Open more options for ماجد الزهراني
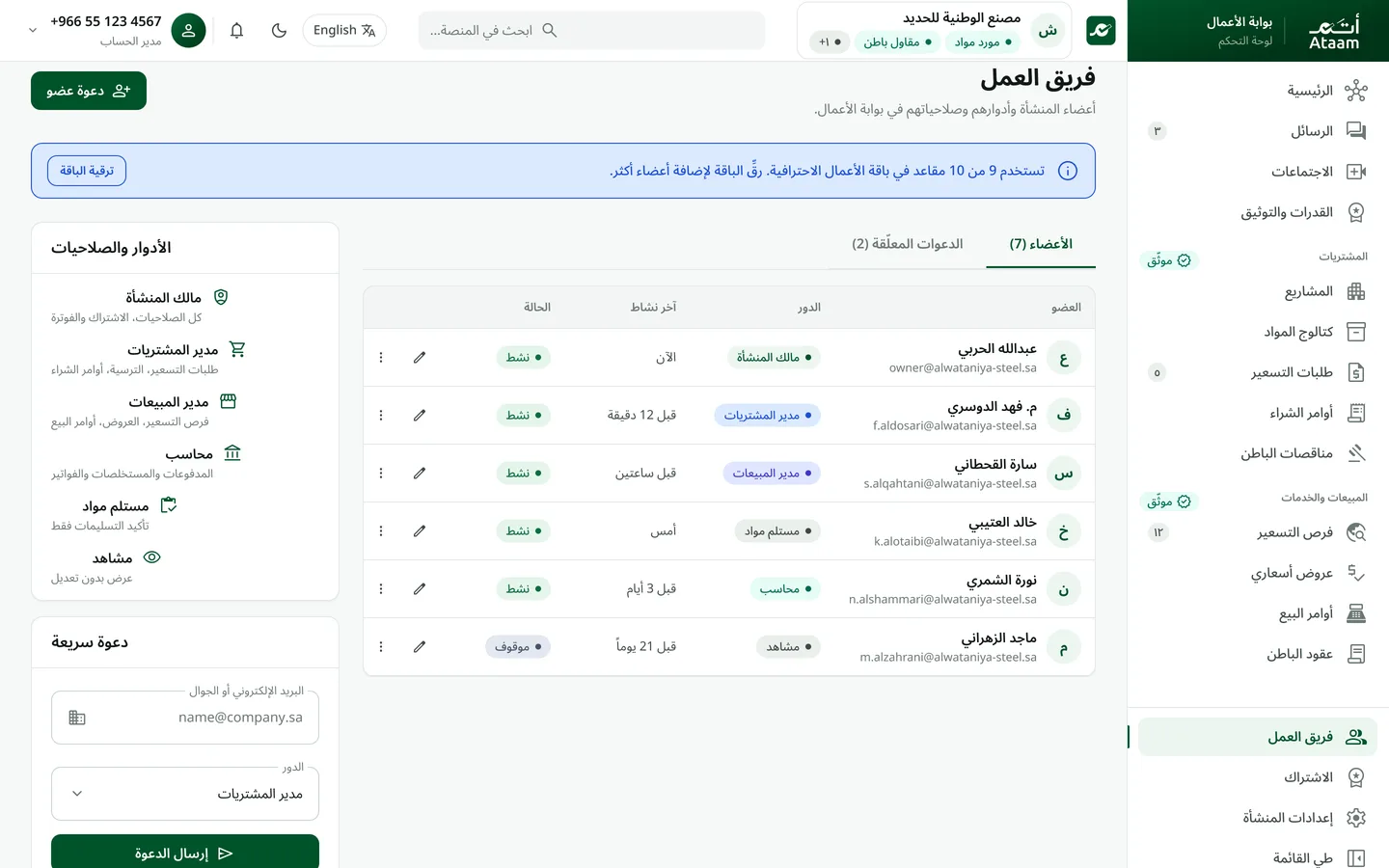Viewport: 1389px width, 868px height. 381,646
